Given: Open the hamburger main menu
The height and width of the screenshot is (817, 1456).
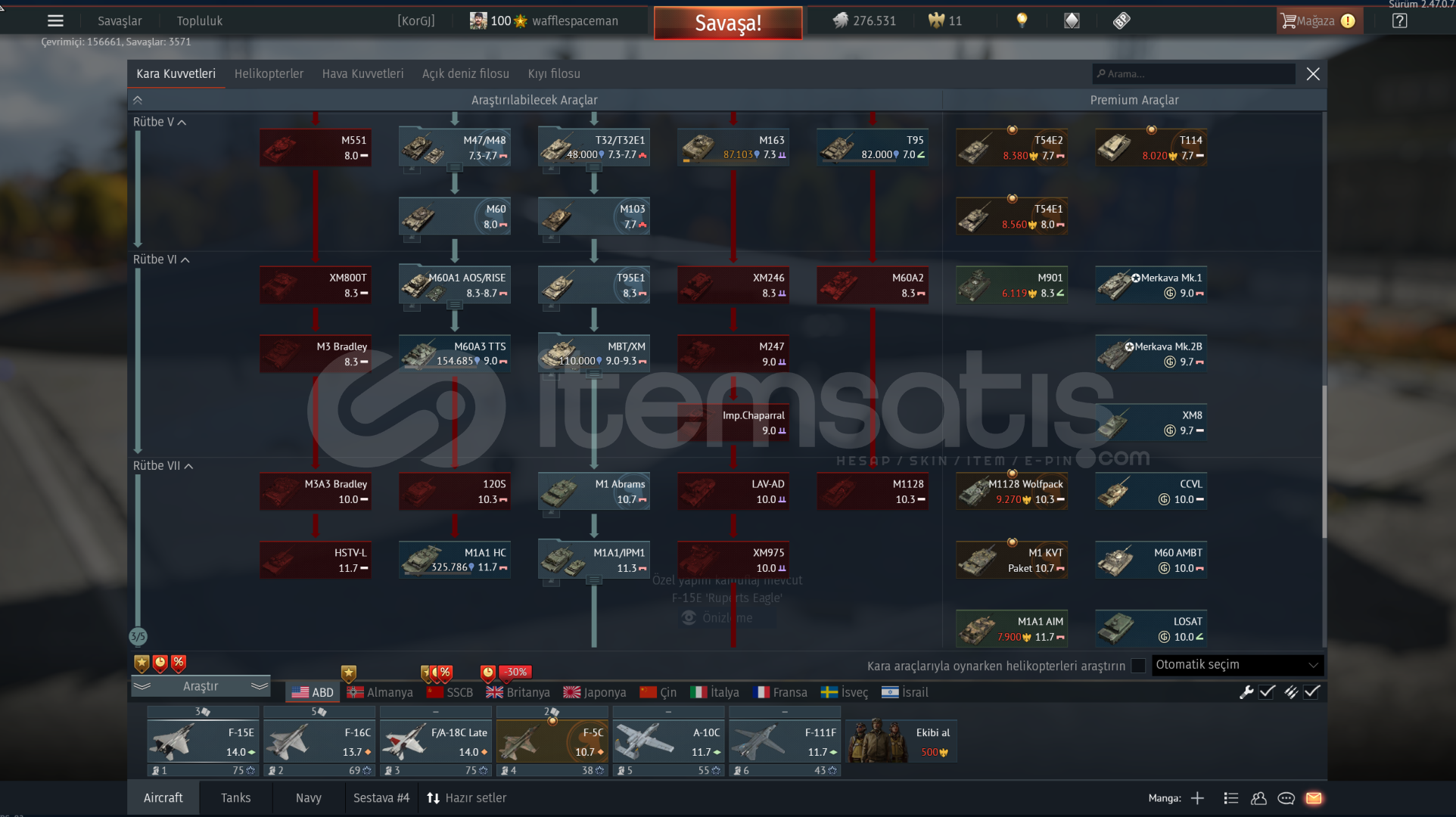Looking at the screenshot, I should tap(55, 21).
